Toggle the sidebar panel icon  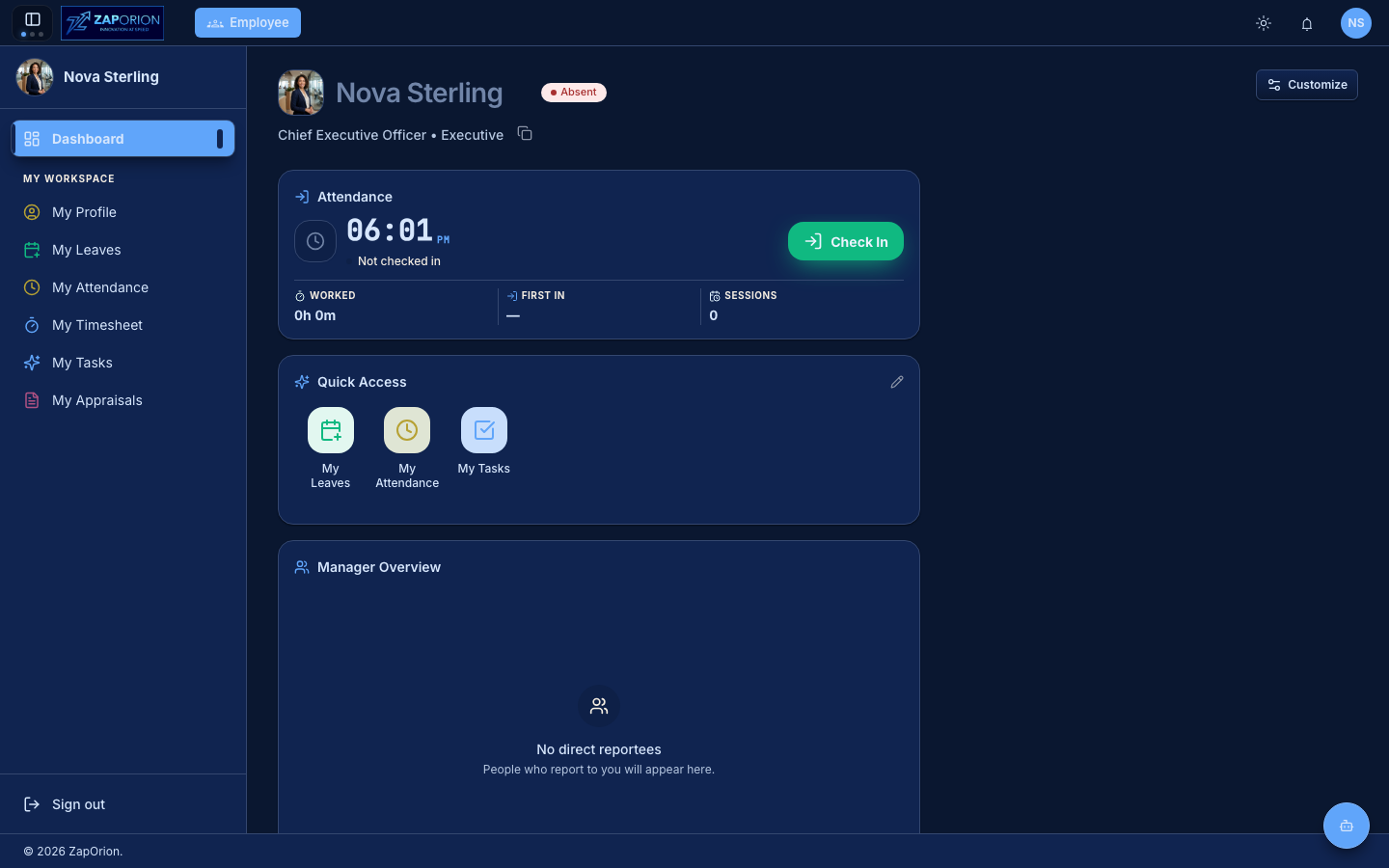coord(32,20)
